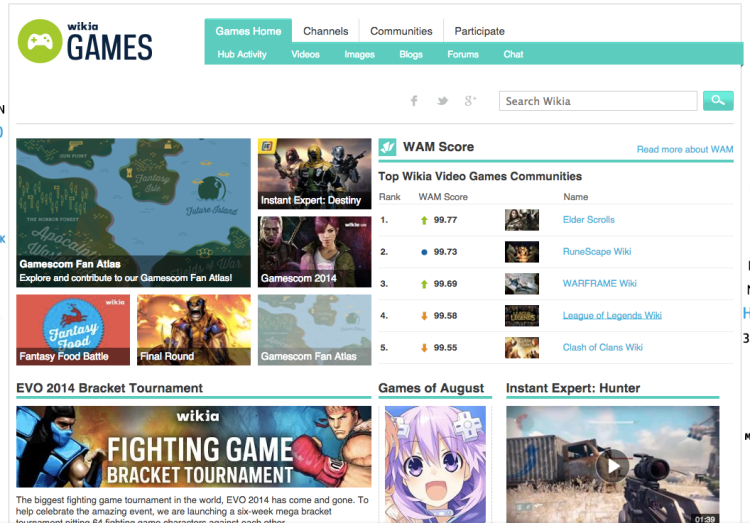Image resolution: width=750 pixels, height=523 pixels.
Task: Switch to the Games Home tab
Action: coord(248,31)
